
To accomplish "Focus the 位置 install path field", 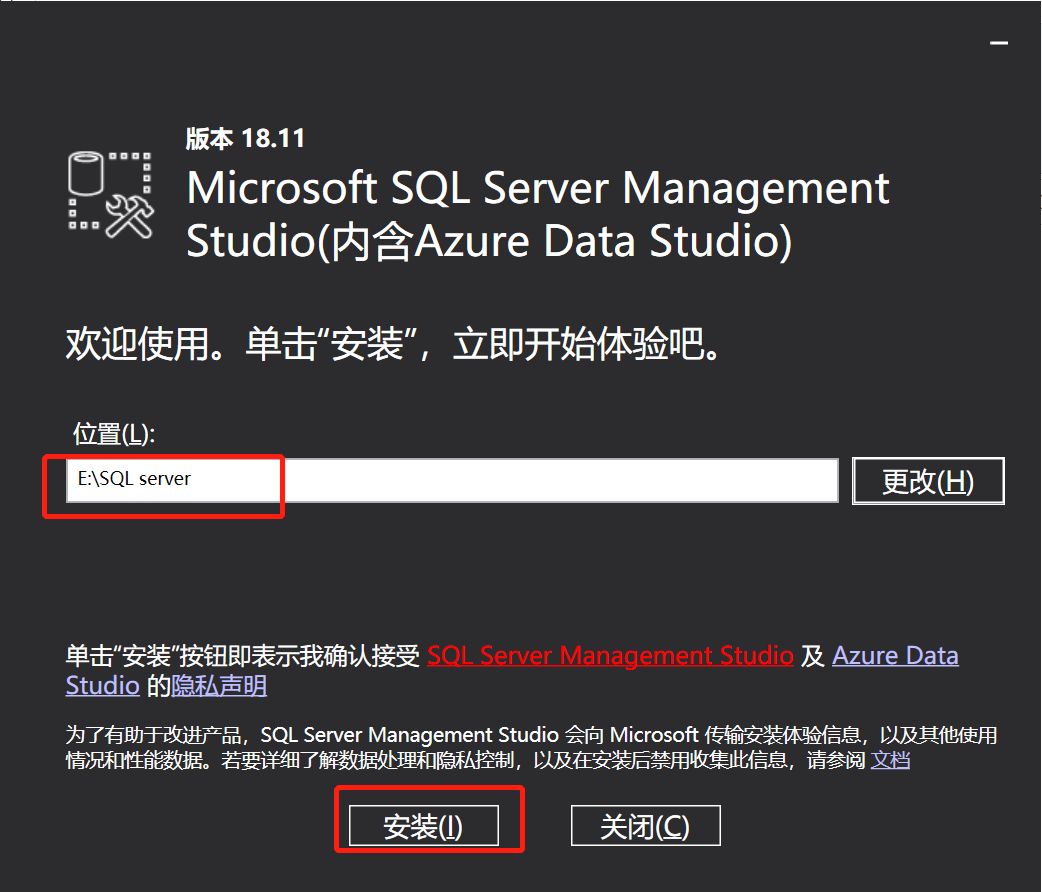I will click(x=452, y=480).
